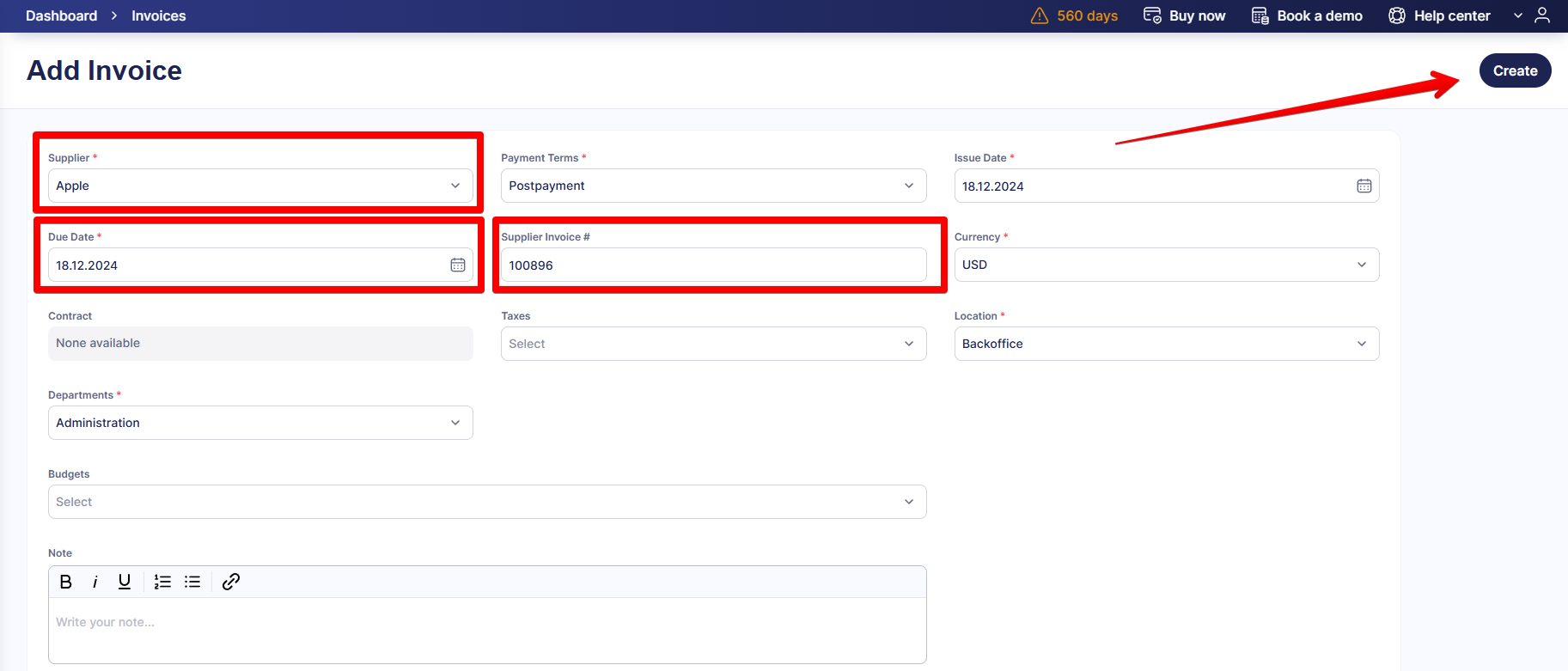Click the Supplier Invoice number field
The width and height of the screenshot is (1568, 671).
[x=713, y=265]
